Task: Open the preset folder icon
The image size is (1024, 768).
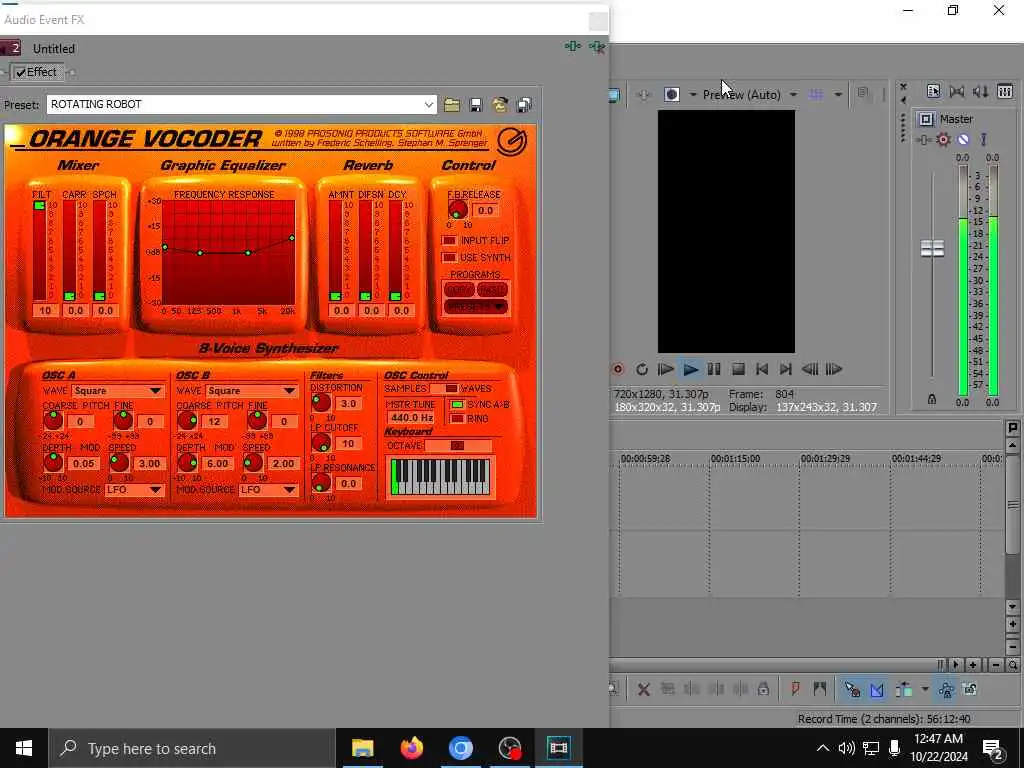Action: [x=451, y=104]
